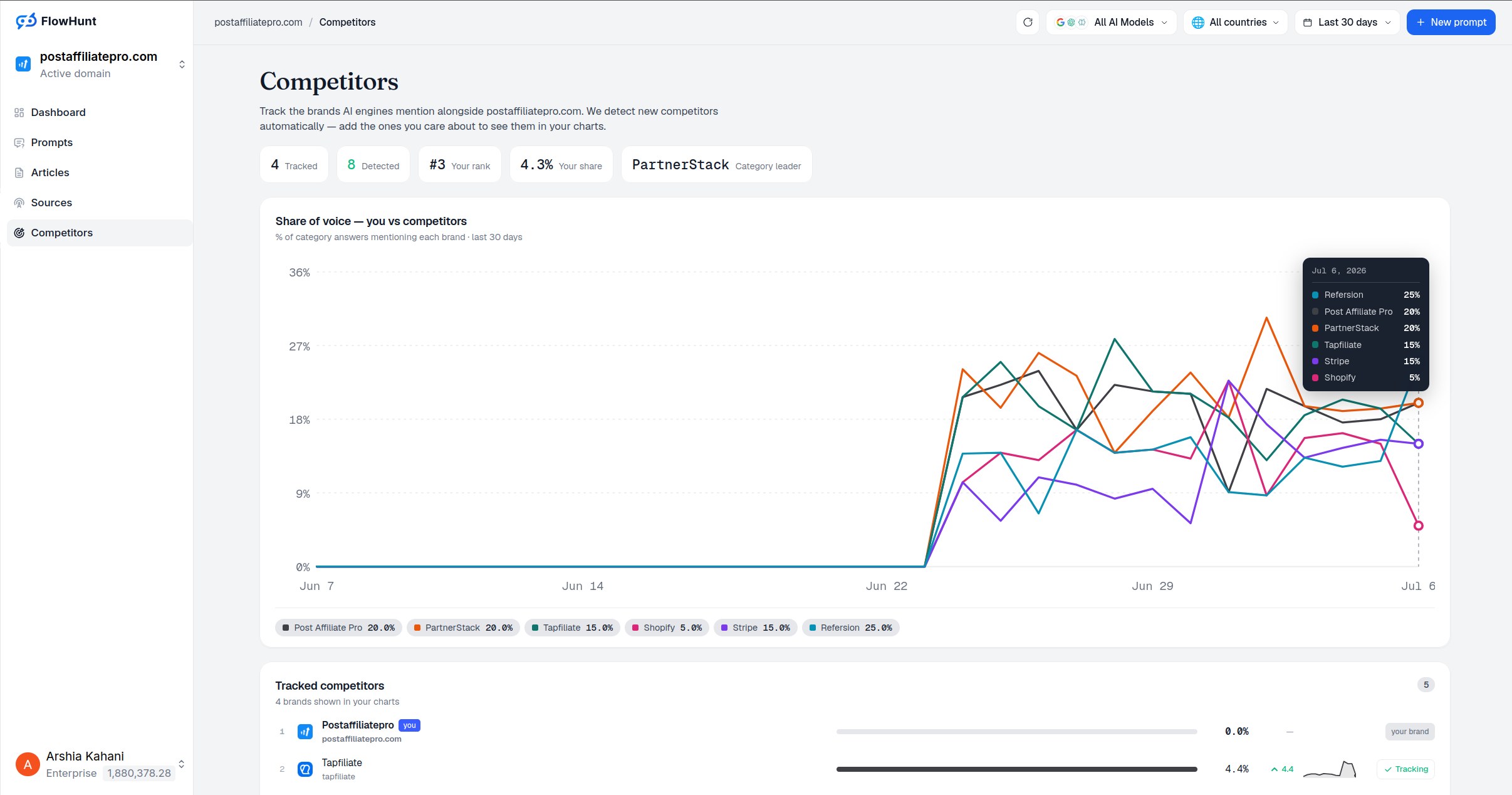1512x795 pixels.
Task: Click the Tapfiliate competitor name
Action: point(342,762)
